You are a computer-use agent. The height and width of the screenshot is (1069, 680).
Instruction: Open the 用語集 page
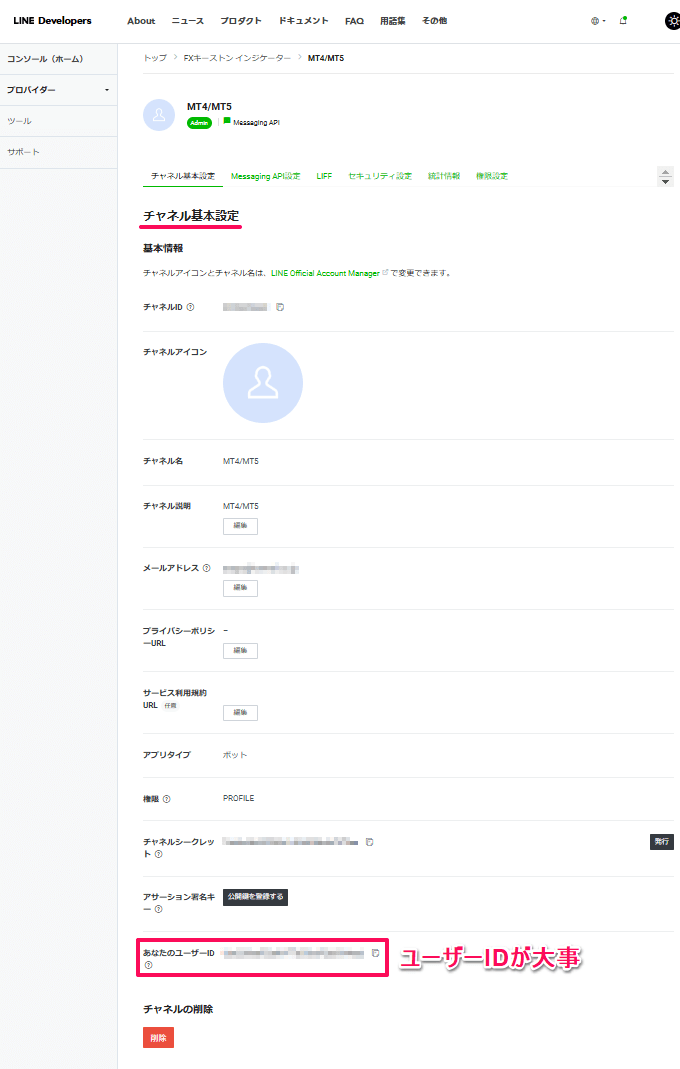(393, 21)
